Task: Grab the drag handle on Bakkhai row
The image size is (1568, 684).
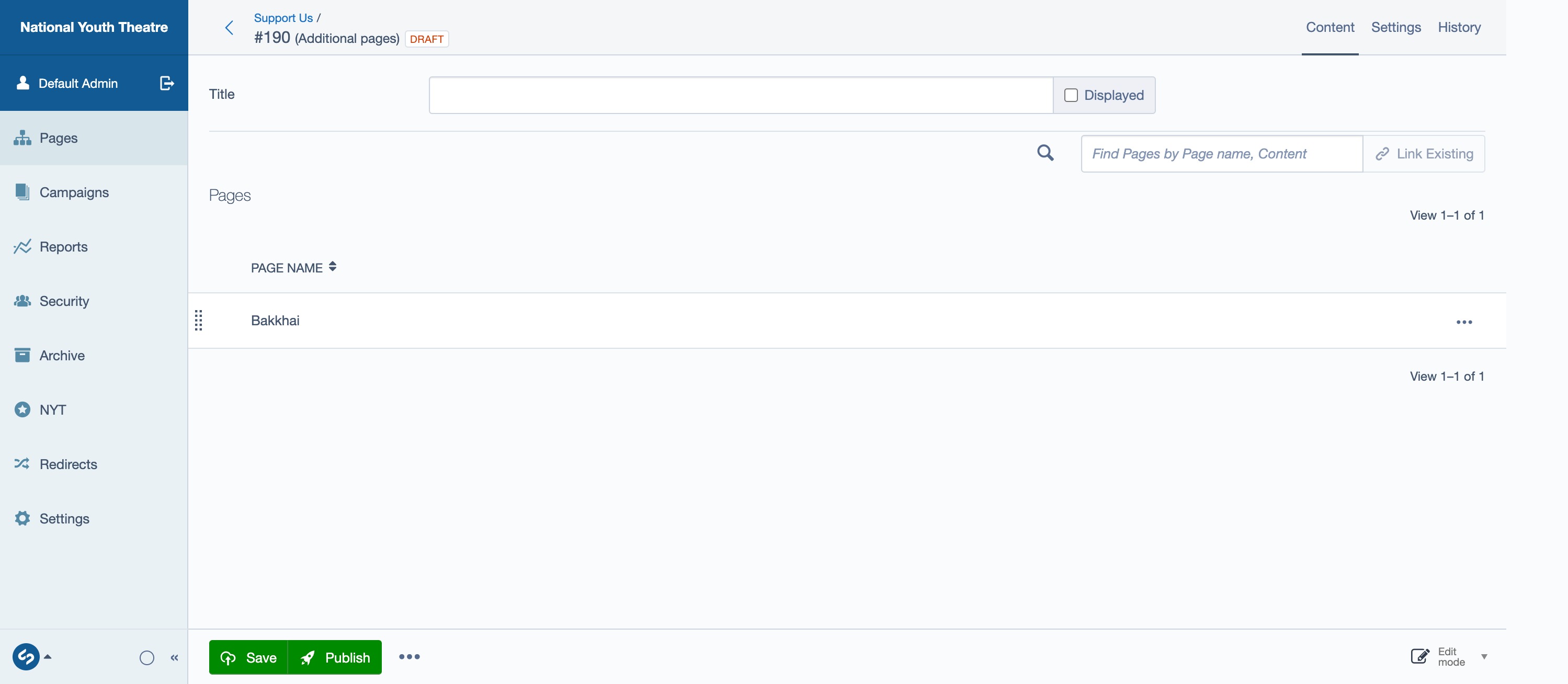Action: click(x=198, y=320)
